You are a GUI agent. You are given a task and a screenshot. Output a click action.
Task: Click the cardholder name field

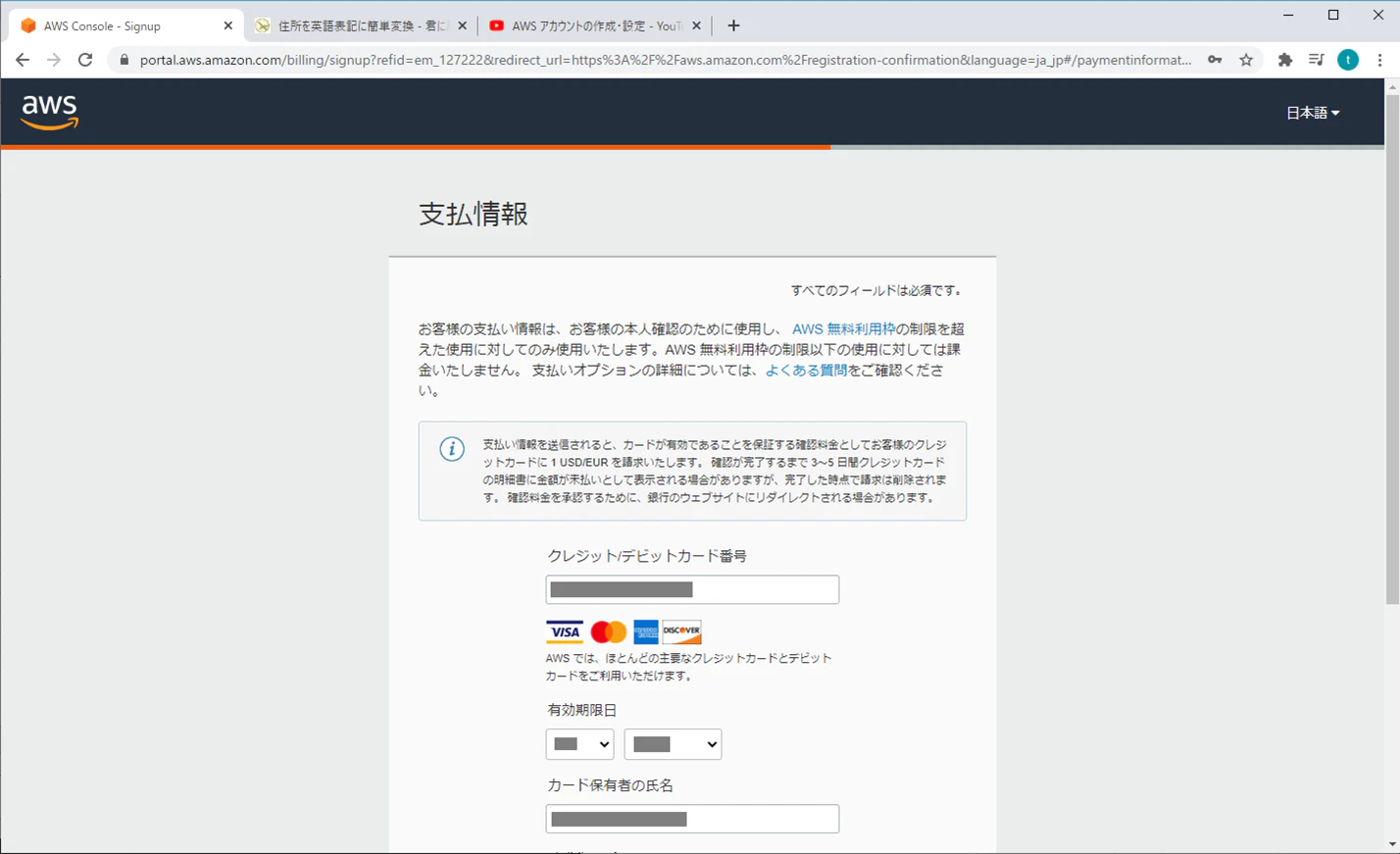[x=692, y=819]
